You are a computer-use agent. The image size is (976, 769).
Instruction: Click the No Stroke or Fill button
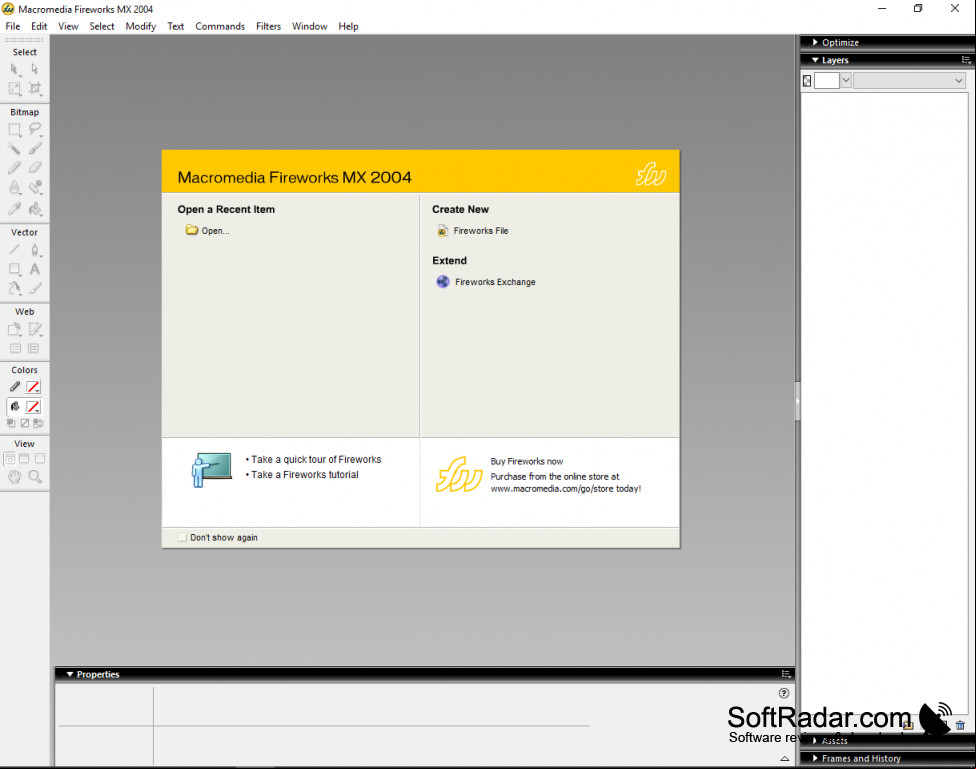(x=25, y=423)
